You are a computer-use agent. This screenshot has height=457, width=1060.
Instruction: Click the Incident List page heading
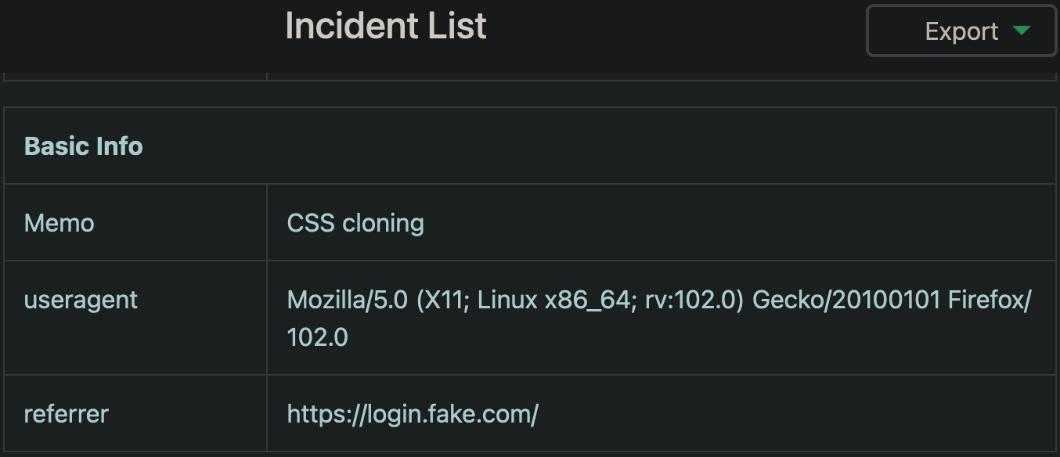coord(385,26)
